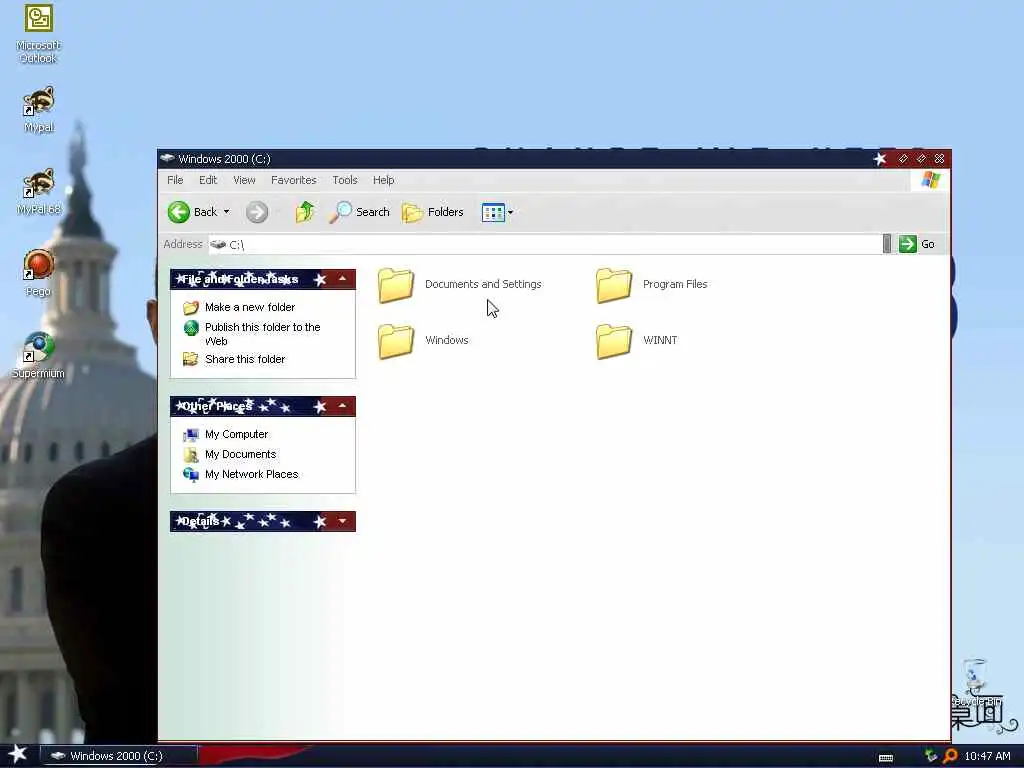This screenshot has height=768, width=1024.
Task: Click Publish this folder to the Web
Action: [x=263, y=334]
